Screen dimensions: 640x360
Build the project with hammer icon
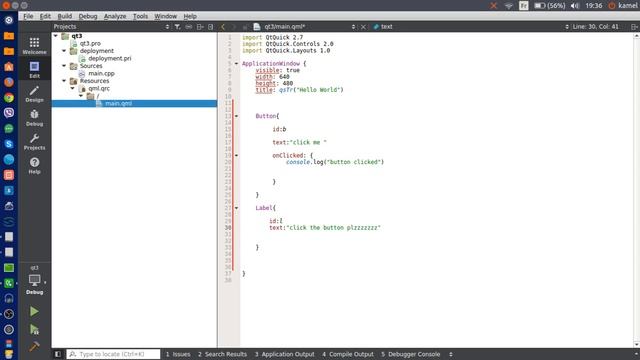tap(34, 347)
